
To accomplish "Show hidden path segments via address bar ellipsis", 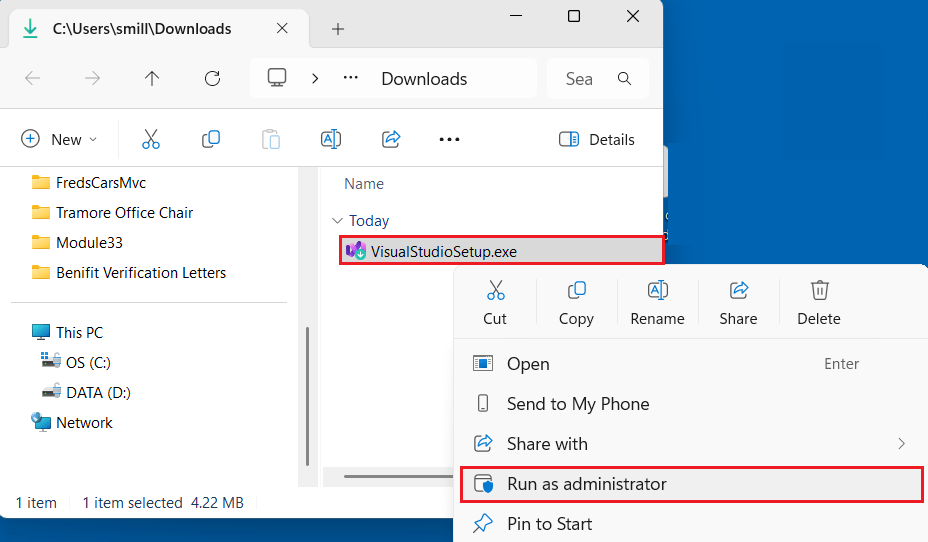I will pos(351,78).
